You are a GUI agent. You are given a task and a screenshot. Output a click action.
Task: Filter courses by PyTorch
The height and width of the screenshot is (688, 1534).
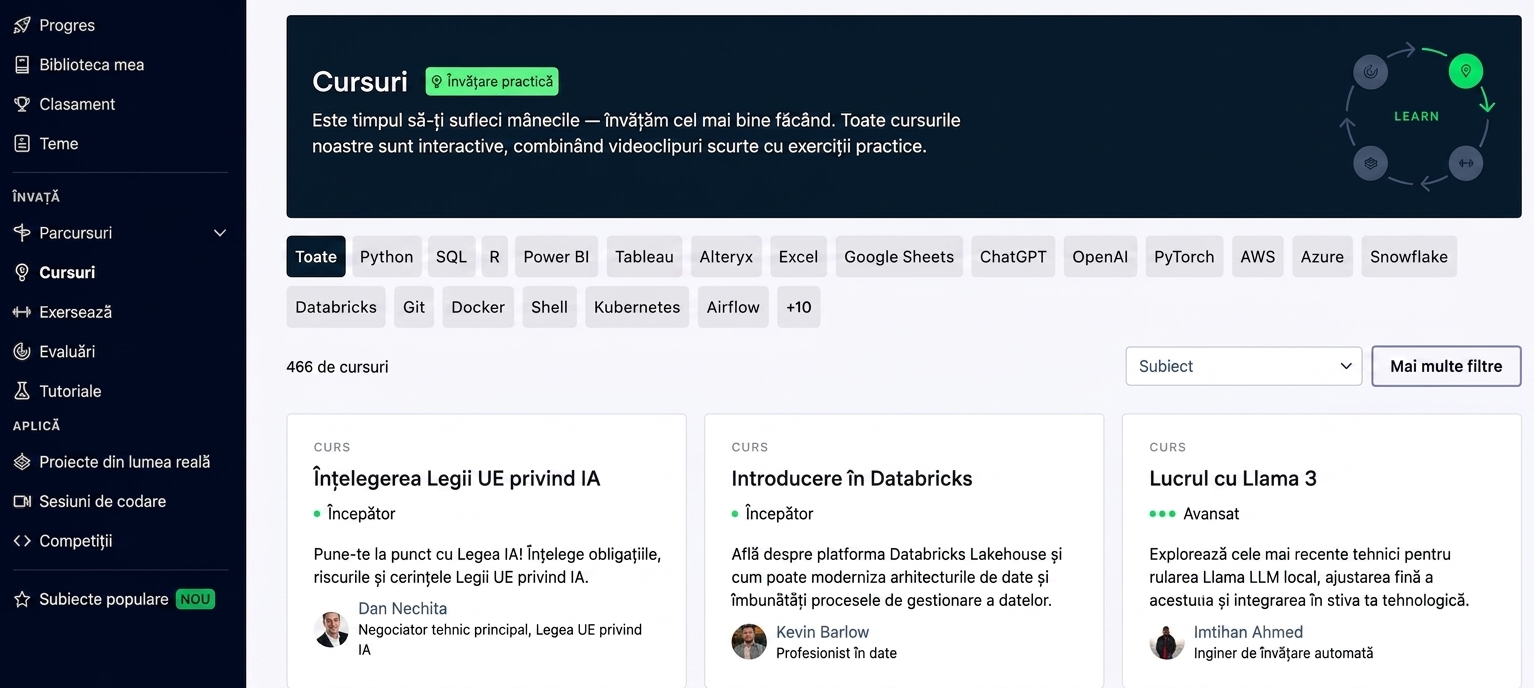pyautogui.click(x=1184, y=257)
